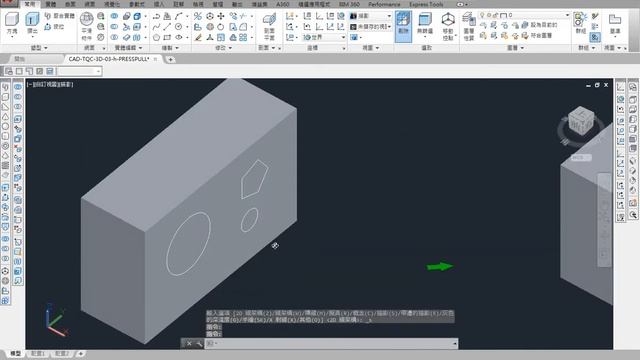Screen dimensions: 640x360
Task: Select the Line drawing tool
Action: 167,27
